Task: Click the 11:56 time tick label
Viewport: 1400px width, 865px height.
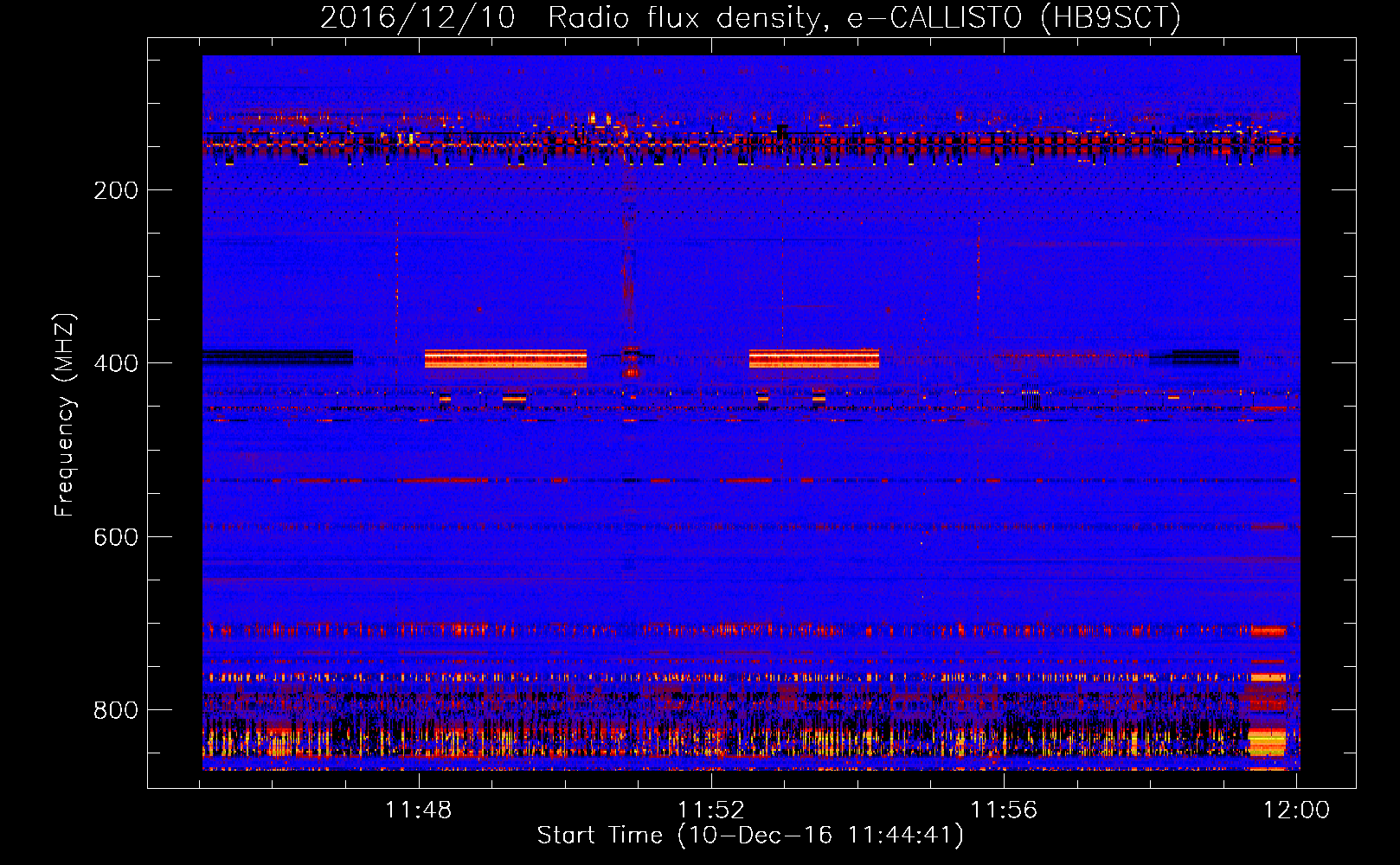Action: pos(1004,811)
